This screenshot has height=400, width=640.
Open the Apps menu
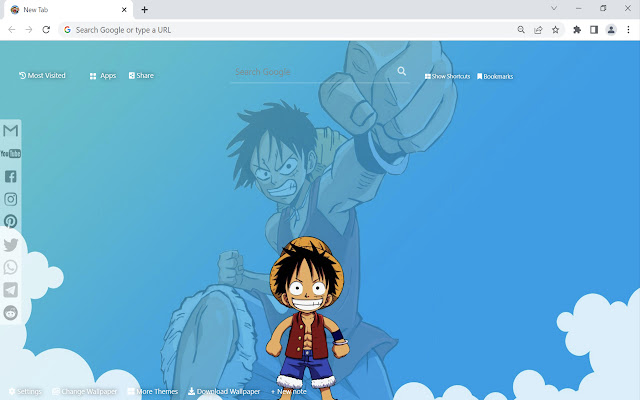point(103,76)
